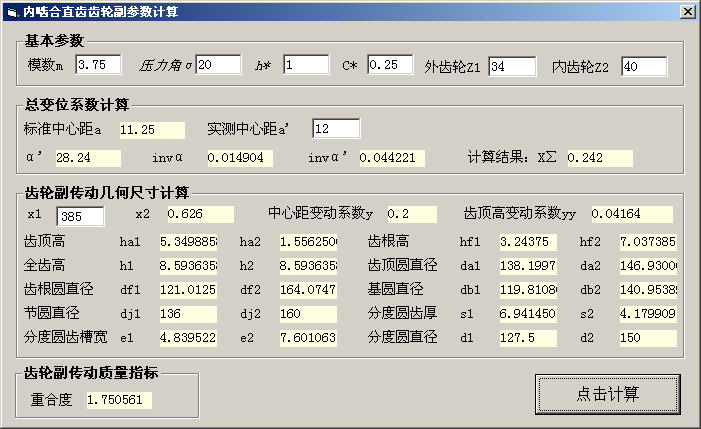Image resolution: width=701 pixels, height=429 pixels.
Task: Close the 内啮合直齿齿轮副参数计算 window
Action: click(688, 12)
